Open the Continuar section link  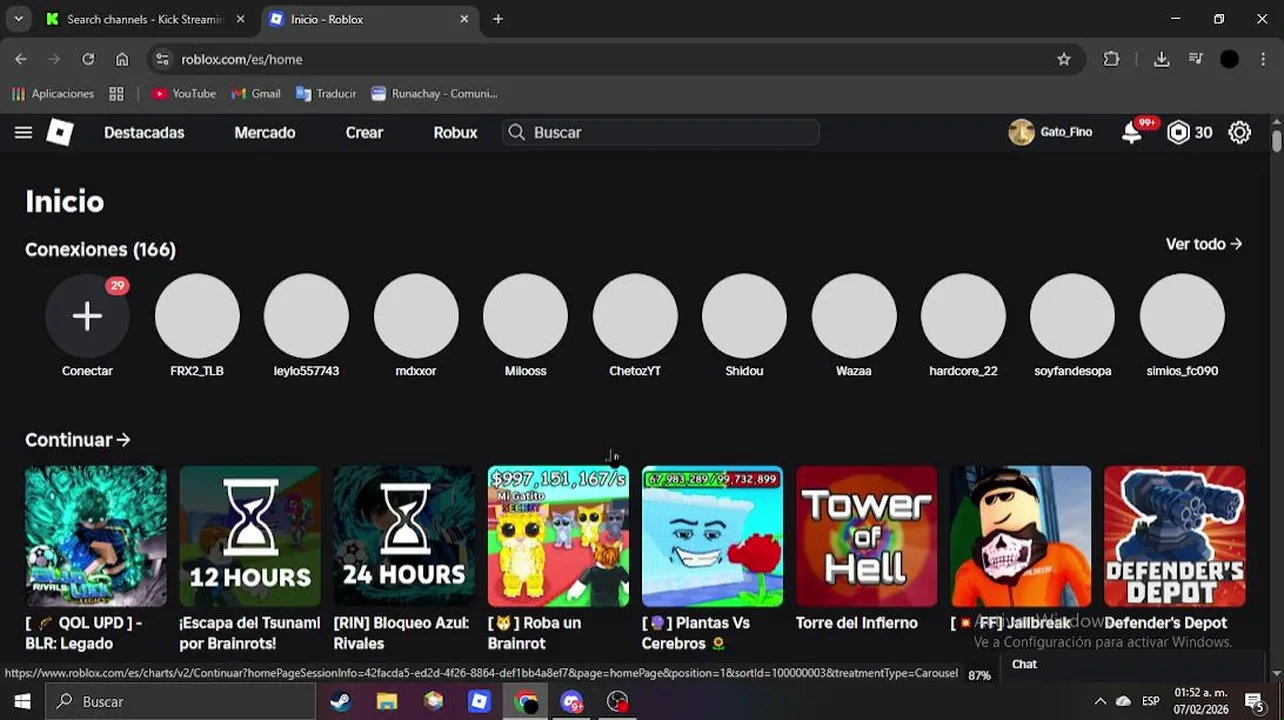coord(77,440)
